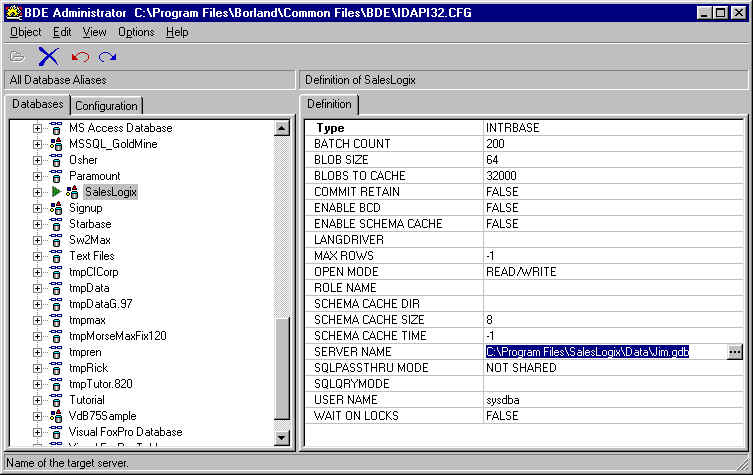Select the Starbase database icon

coord(56,224)
